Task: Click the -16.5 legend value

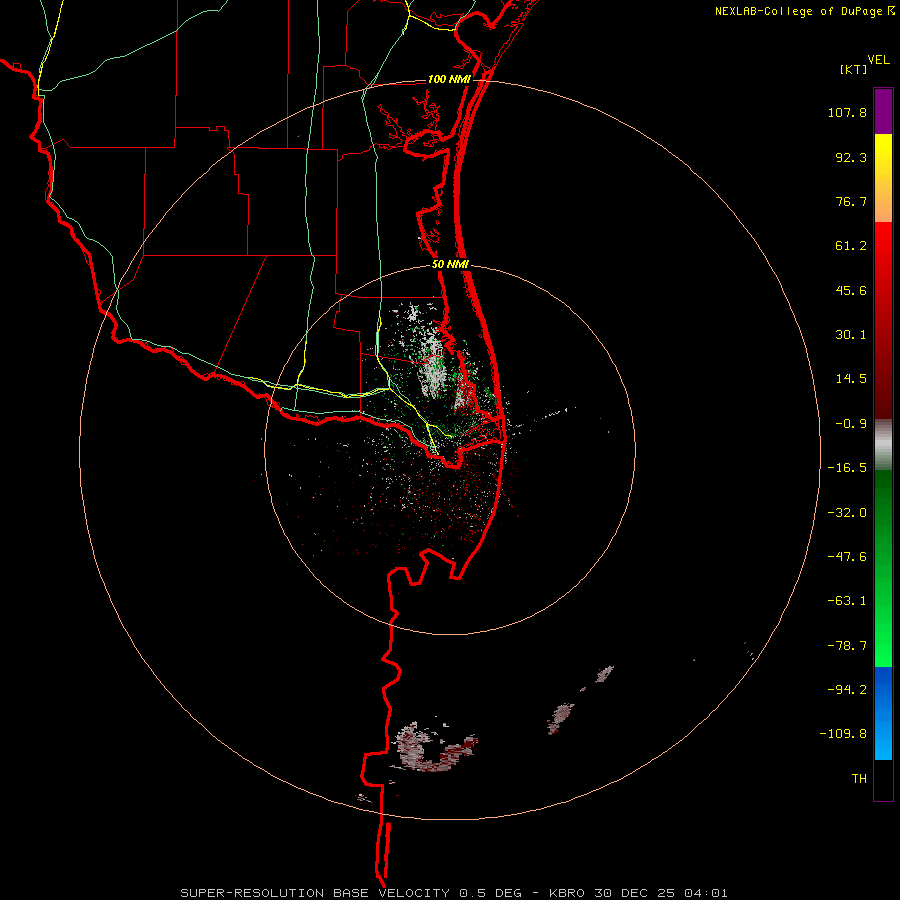Action: click(x=847, y=468)
